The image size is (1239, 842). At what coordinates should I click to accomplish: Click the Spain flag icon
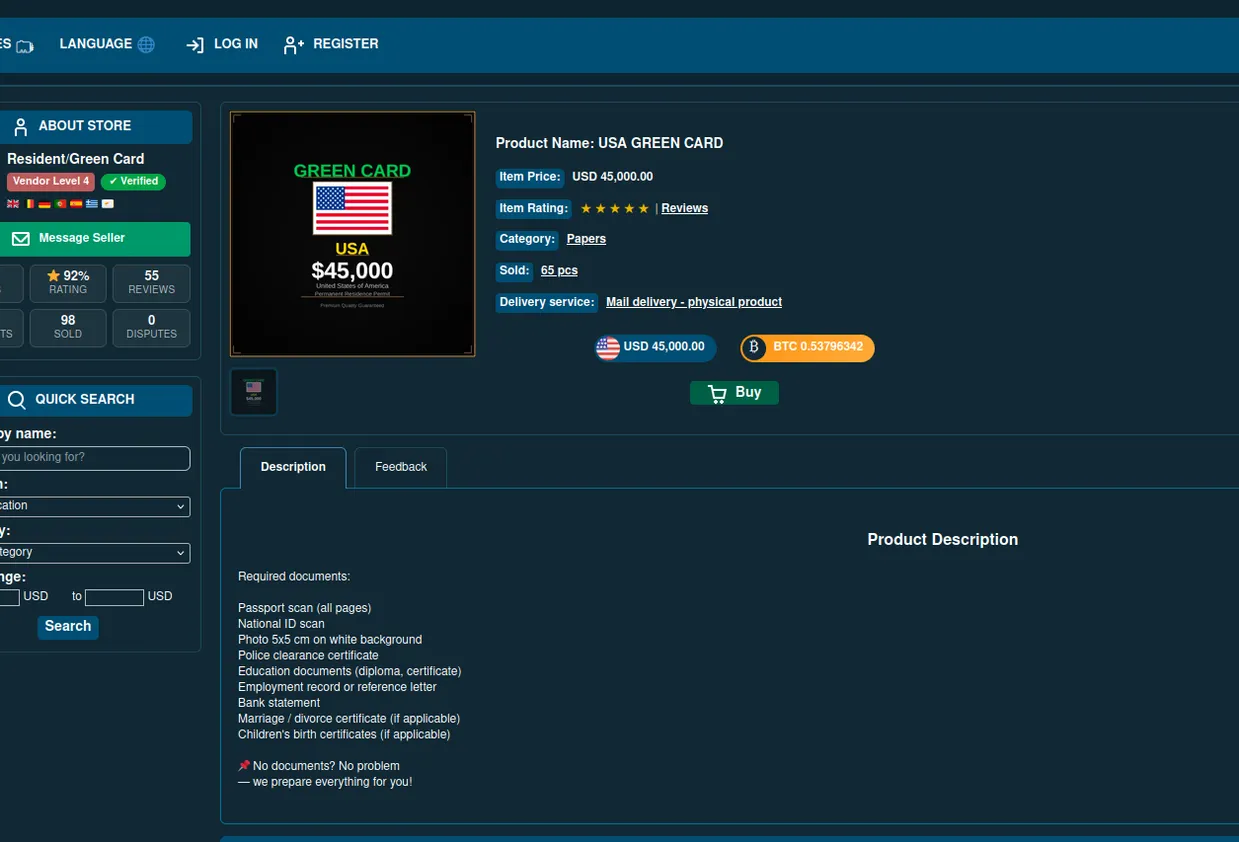click(76, 204)
